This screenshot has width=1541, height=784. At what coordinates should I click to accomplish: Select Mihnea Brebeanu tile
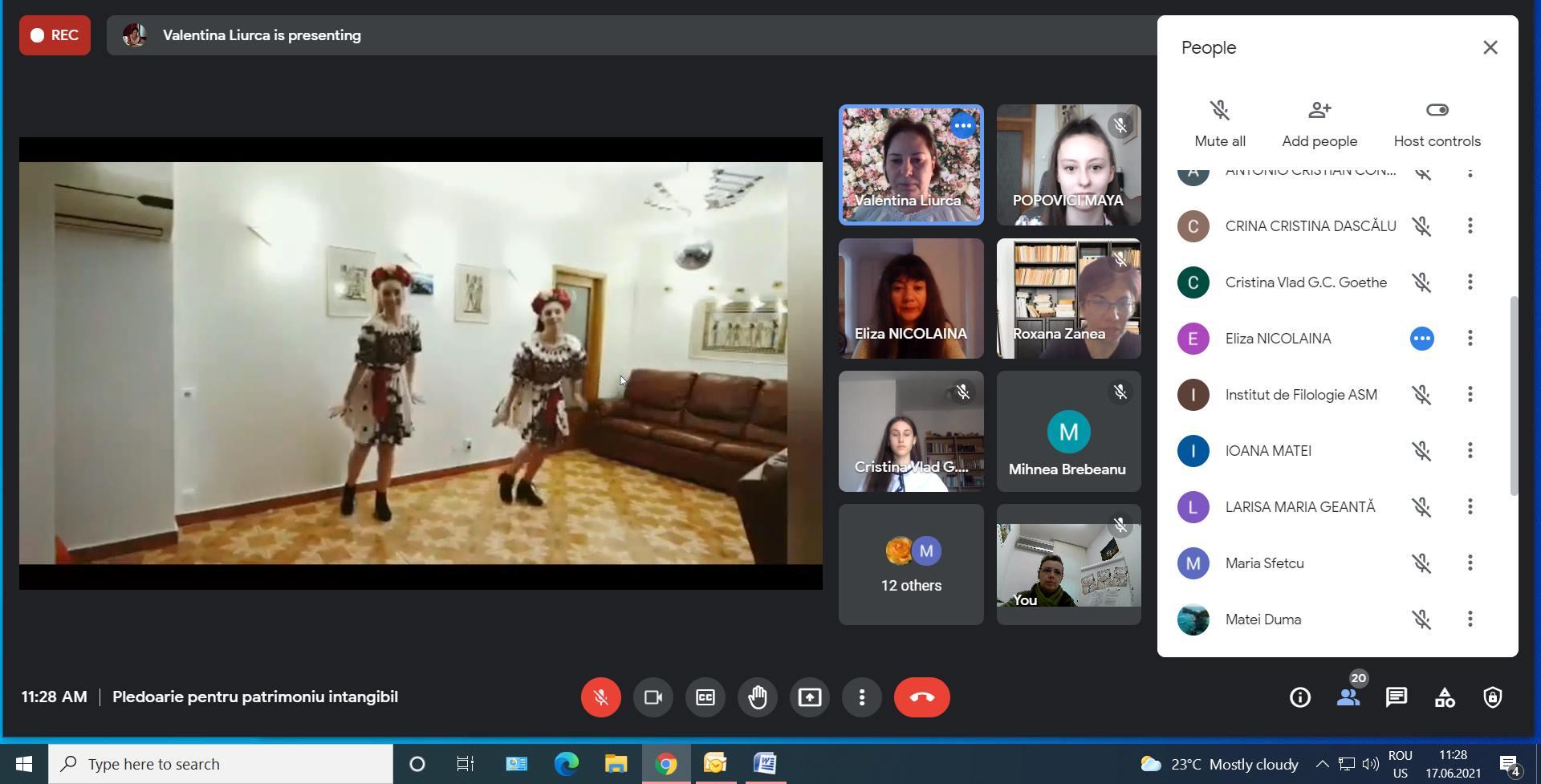pos(1068,432)
